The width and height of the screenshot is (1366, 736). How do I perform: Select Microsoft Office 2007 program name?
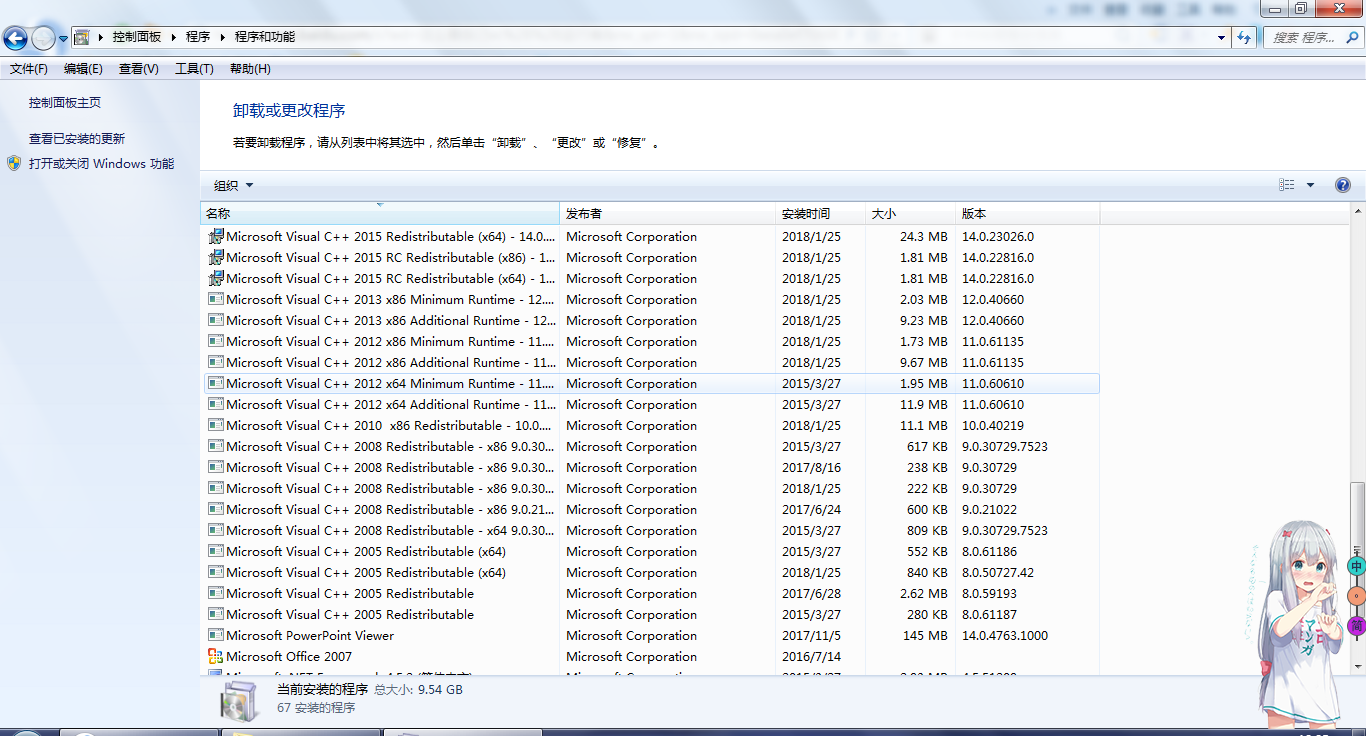[x=289, y=657]
